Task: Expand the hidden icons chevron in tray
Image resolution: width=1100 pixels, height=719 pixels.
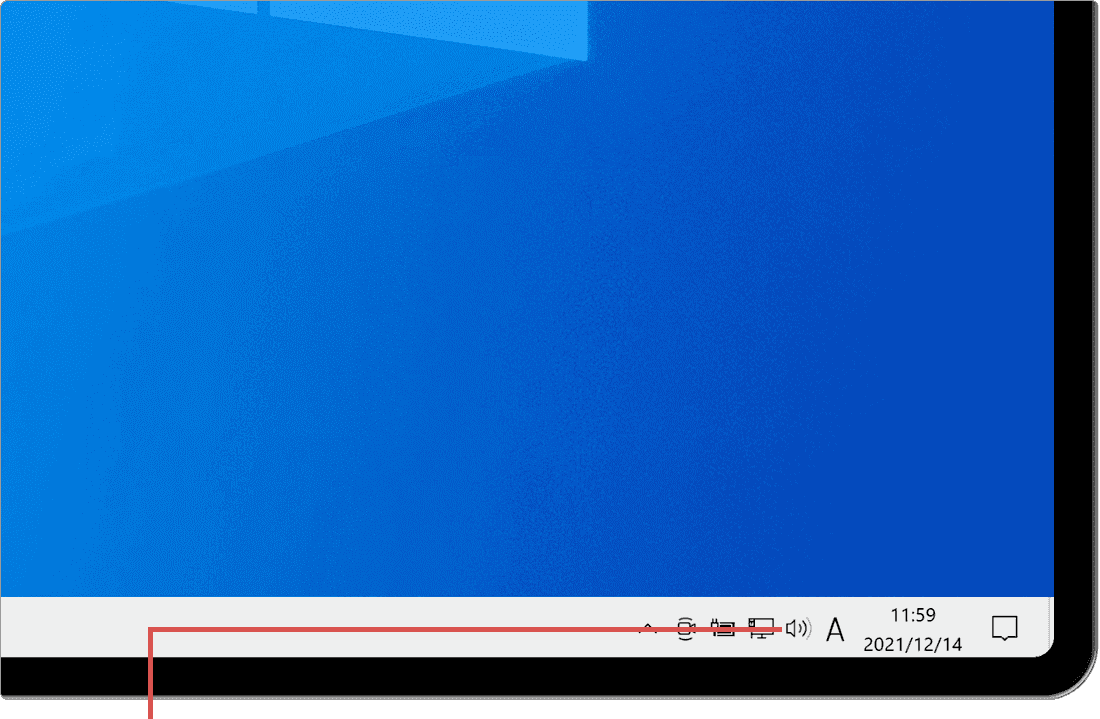Action: click(x=648, y=629)
